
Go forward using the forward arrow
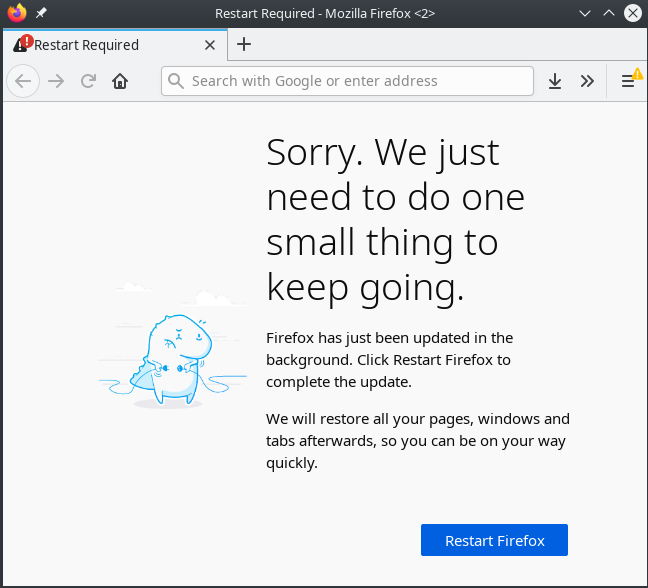click(56, 81)
